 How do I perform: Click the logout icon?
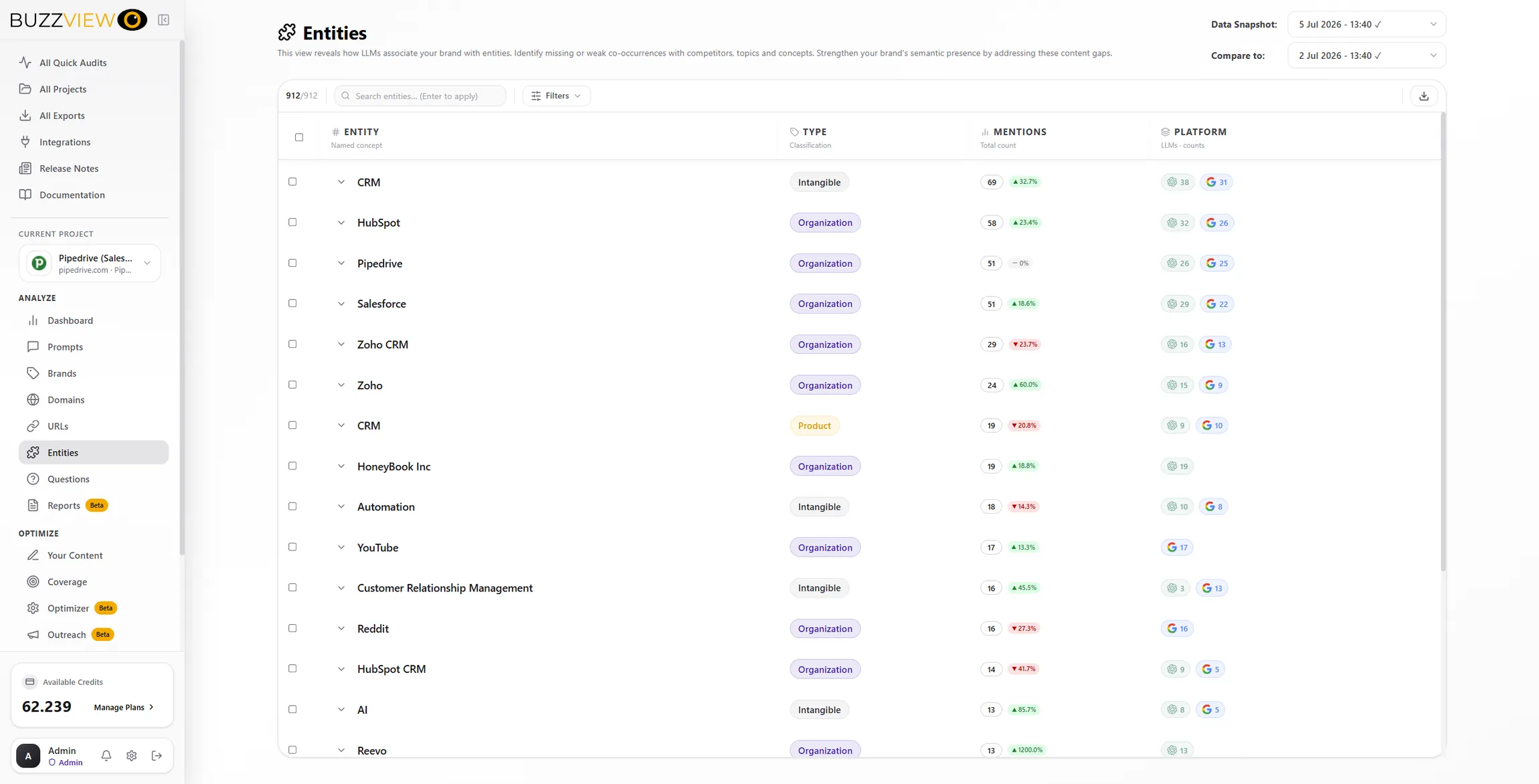(157, 755)
